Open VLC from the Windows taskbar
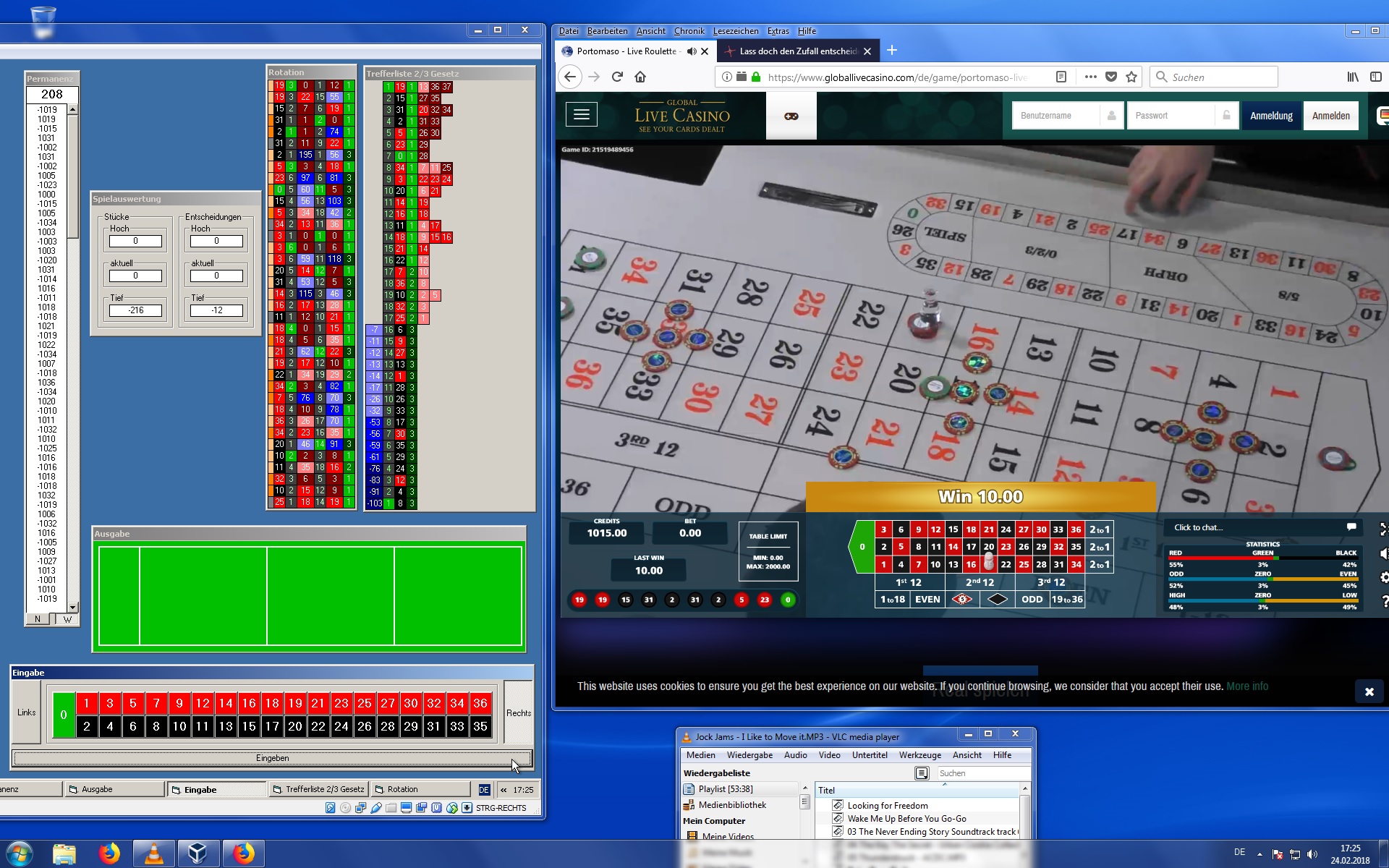The image size is (1389, 868). [154, 854]
